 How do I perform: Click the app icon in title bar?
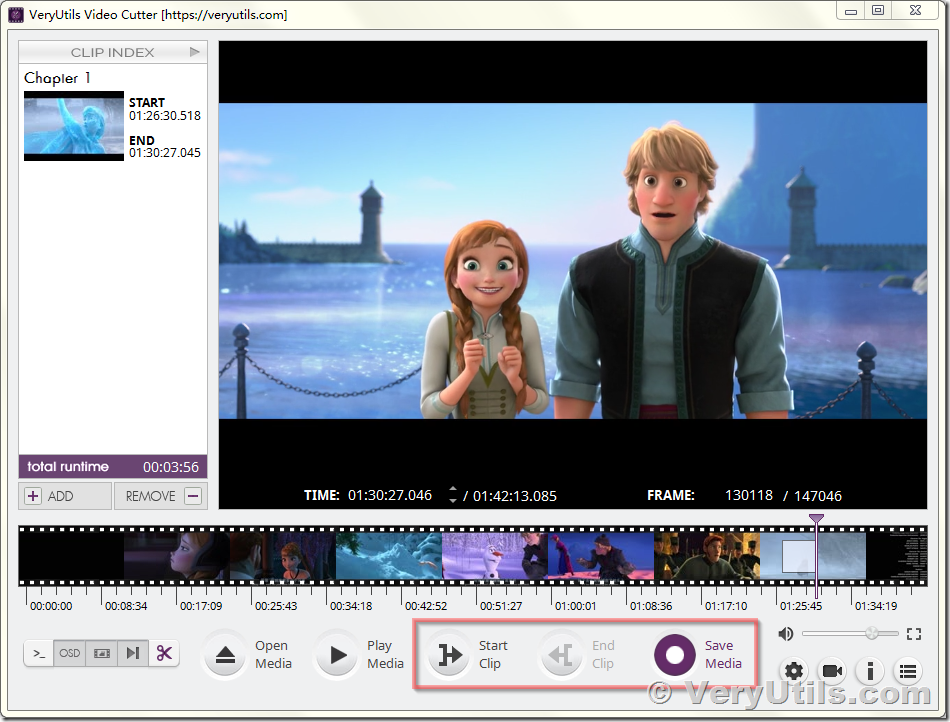point(16,15)
